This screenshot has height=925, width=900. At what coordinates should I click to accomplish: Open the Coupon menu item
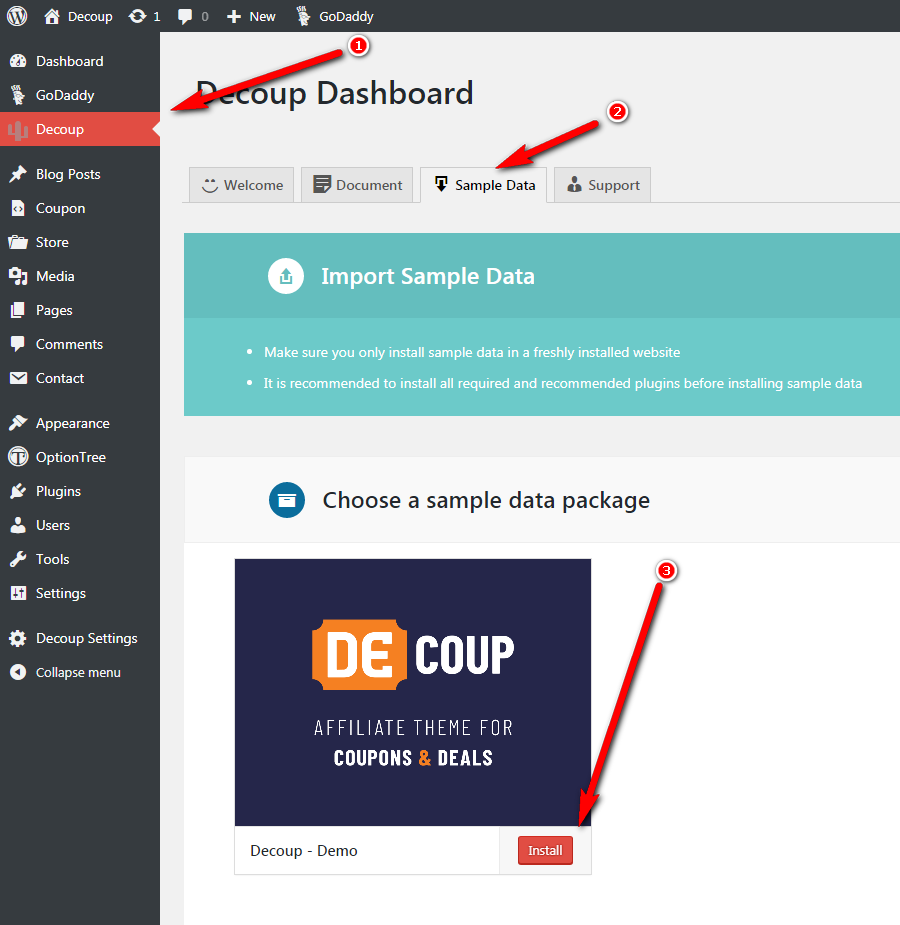tap(60, 208)
